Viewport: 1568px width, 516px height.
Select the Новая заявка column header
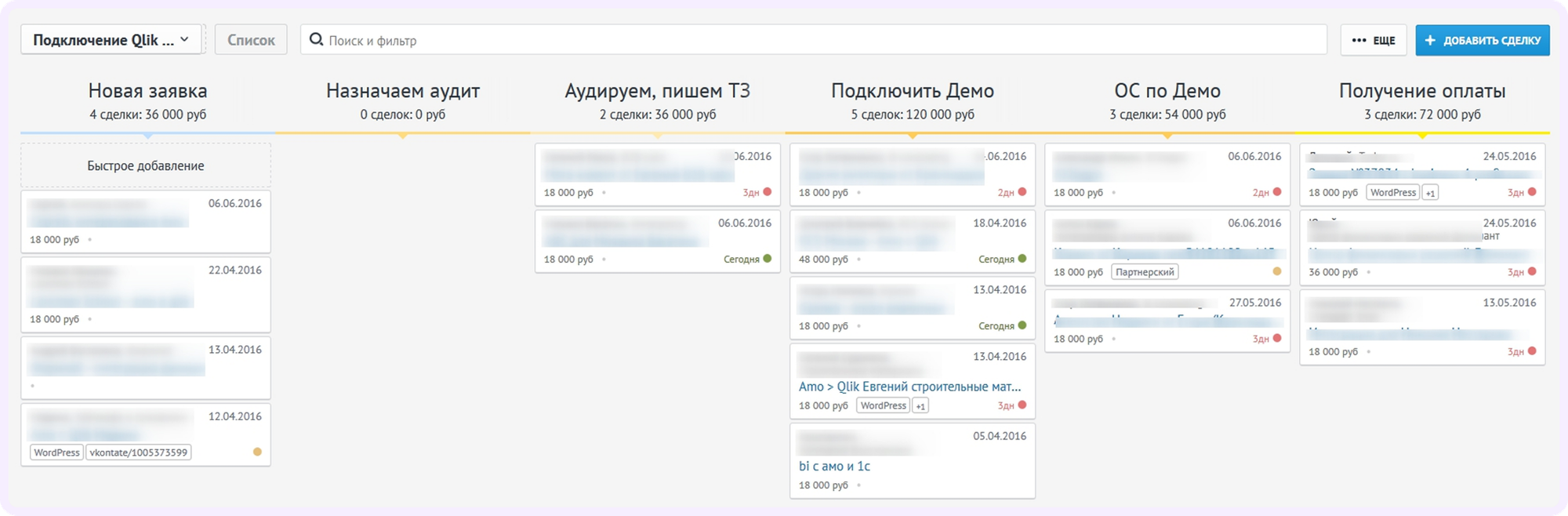pos(147,91)
